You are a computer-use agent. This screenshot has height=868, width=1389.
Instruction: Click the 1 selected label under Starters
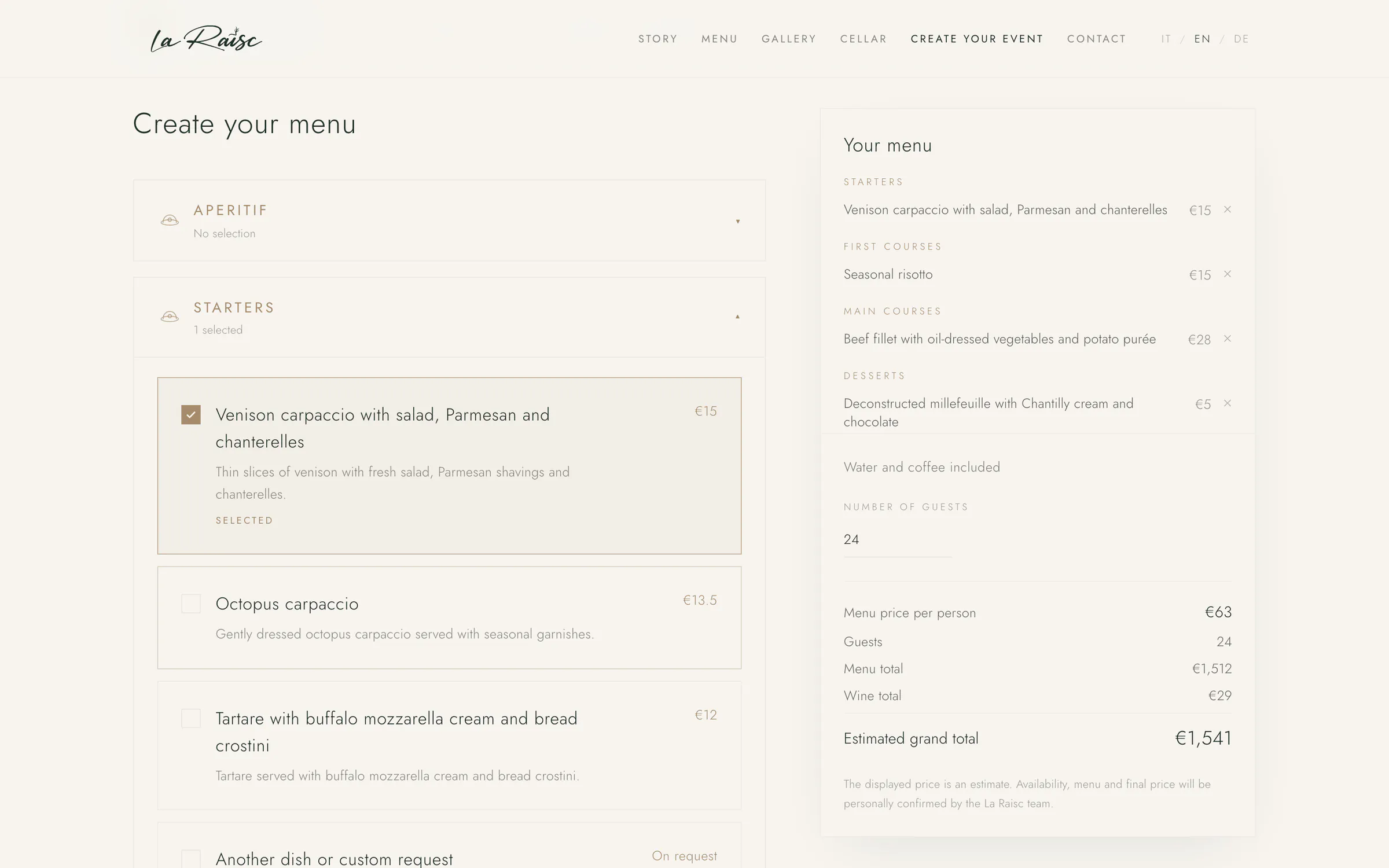click(218, 330)
